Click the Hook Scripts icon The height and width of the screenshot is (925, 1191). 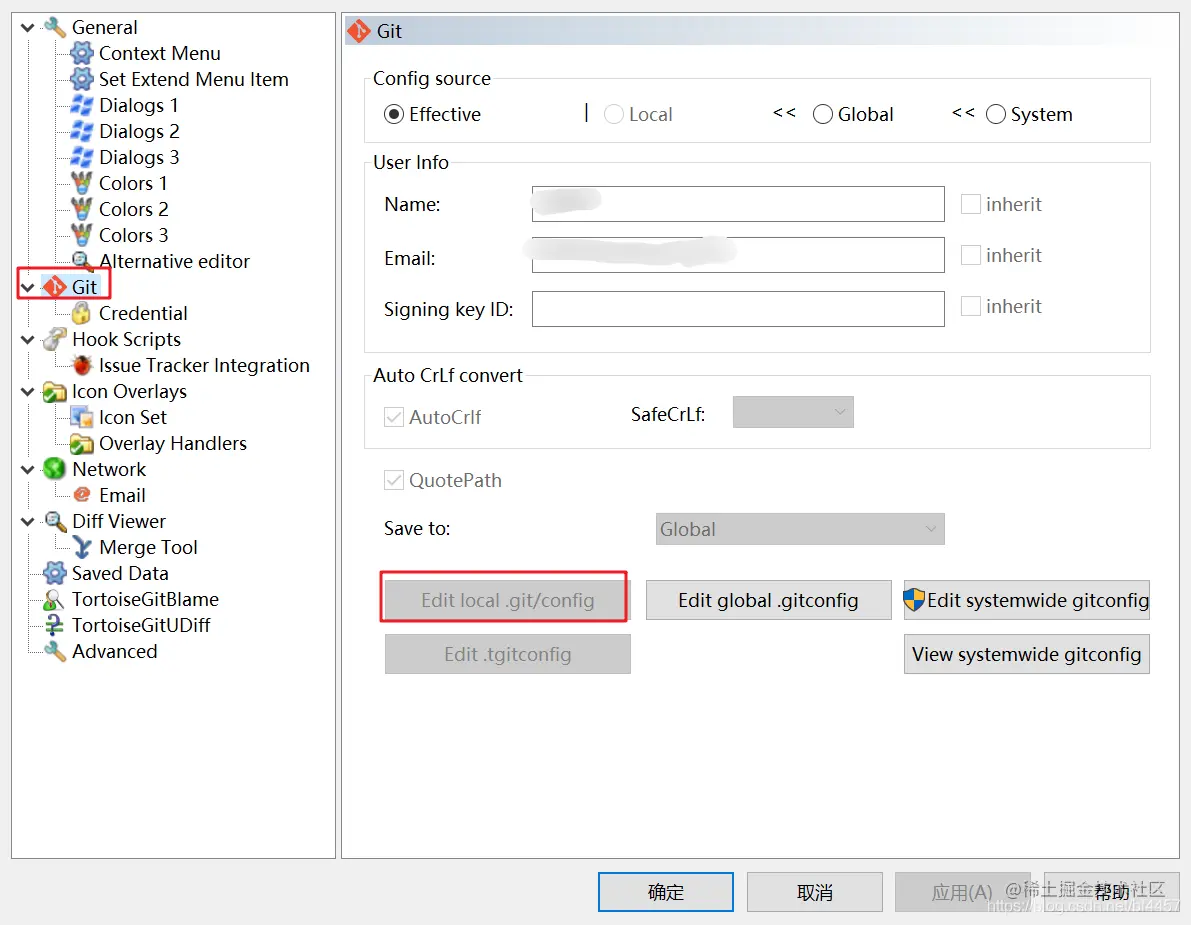tap(55, 339)
